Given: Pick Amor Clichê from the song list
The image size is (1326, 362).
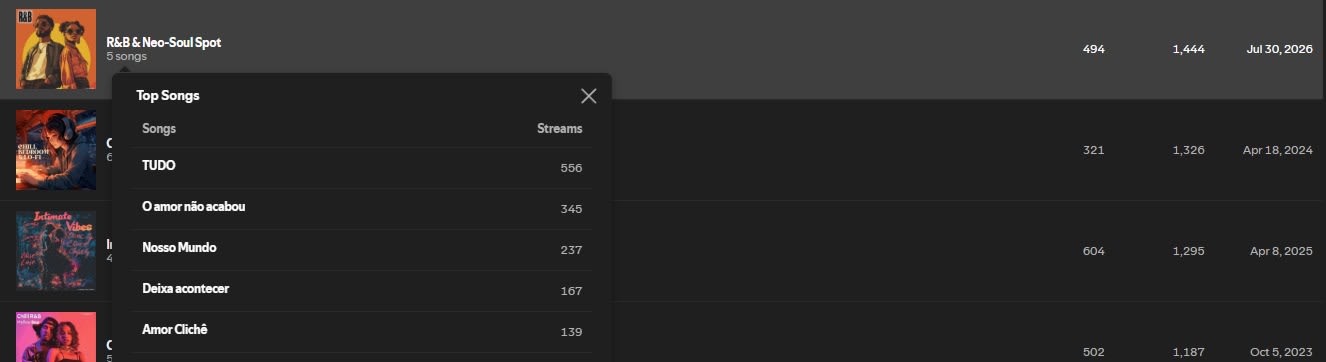Looking at the screenshot, I should point(362,331).
